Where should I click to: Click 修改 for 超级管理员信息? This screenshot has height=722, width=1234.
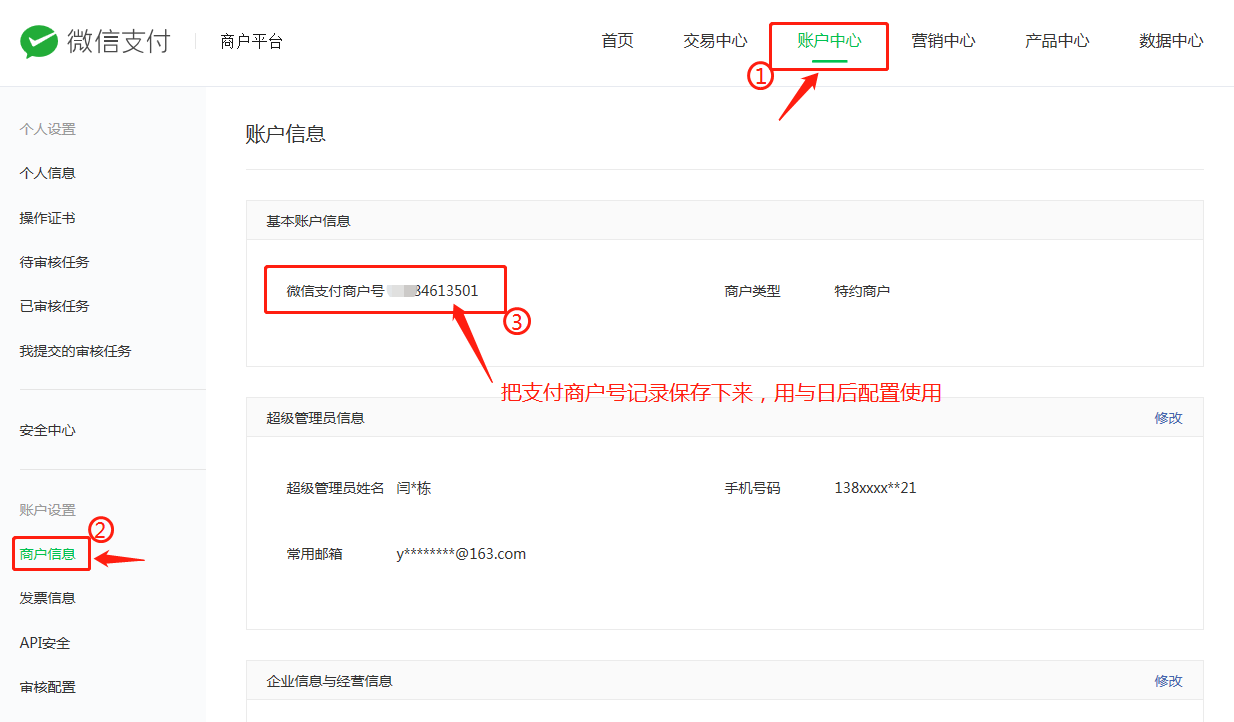[x=1169, y=418]
